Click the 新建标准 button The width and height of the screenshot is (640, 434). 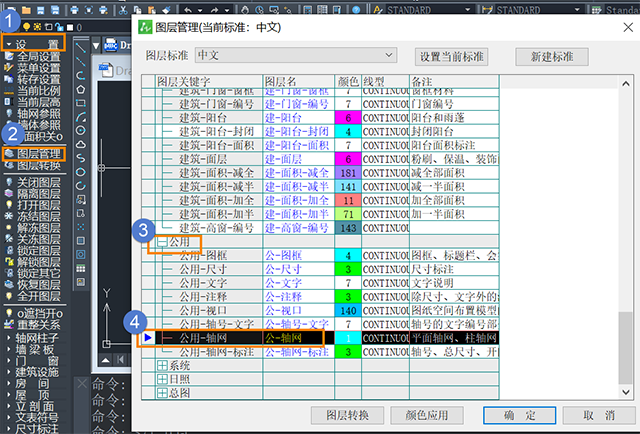(x=552, y=57)
